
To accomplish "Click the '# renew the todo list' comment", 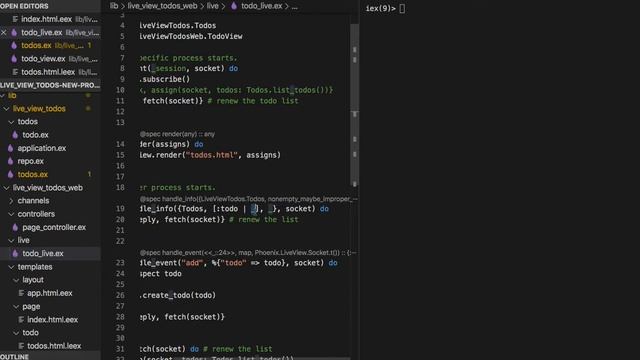I will [253, 101].
